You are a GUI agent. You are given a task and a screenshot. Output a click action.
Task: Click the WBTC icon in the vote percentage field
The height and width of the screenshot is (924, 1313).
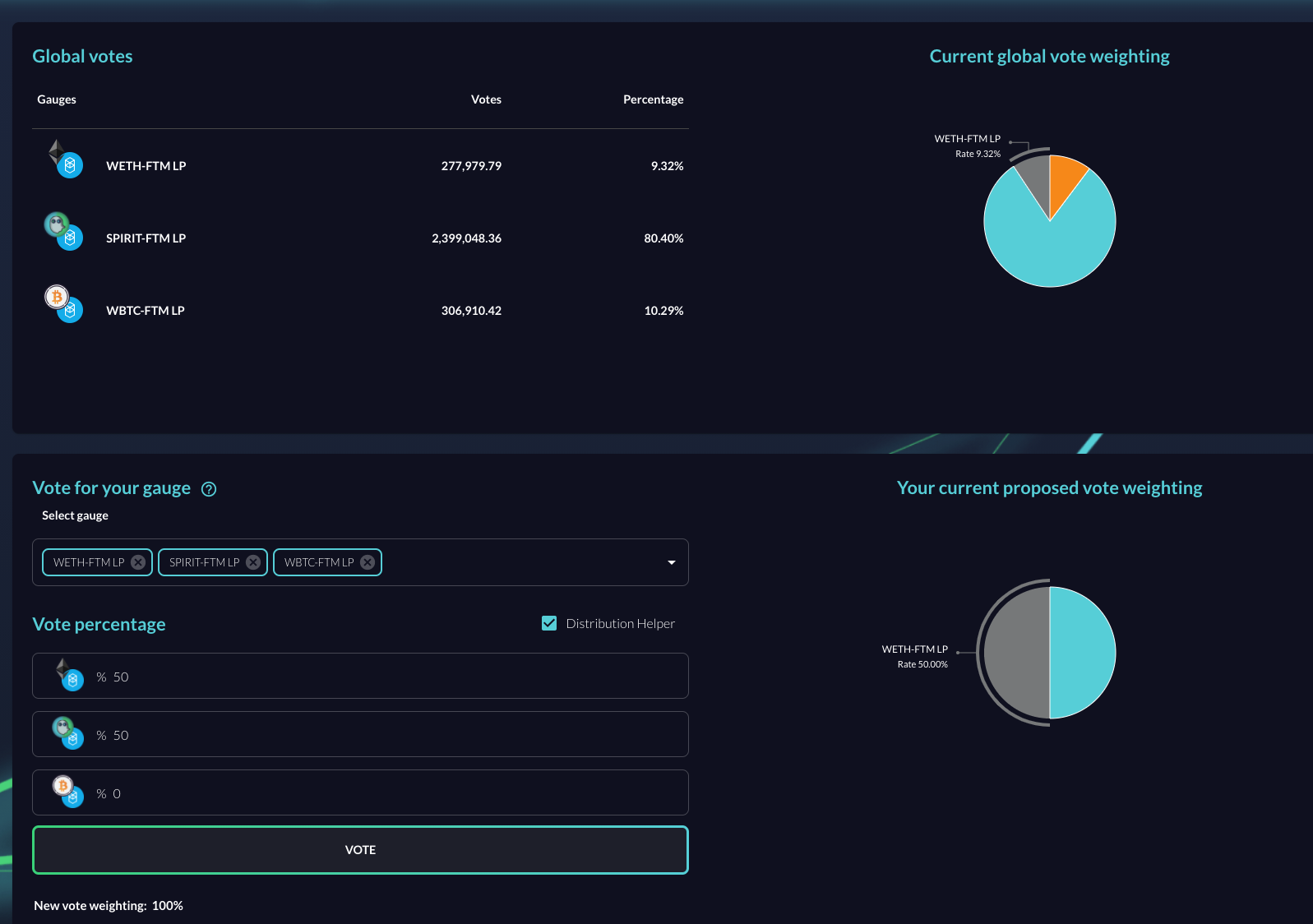coord(68,791)
